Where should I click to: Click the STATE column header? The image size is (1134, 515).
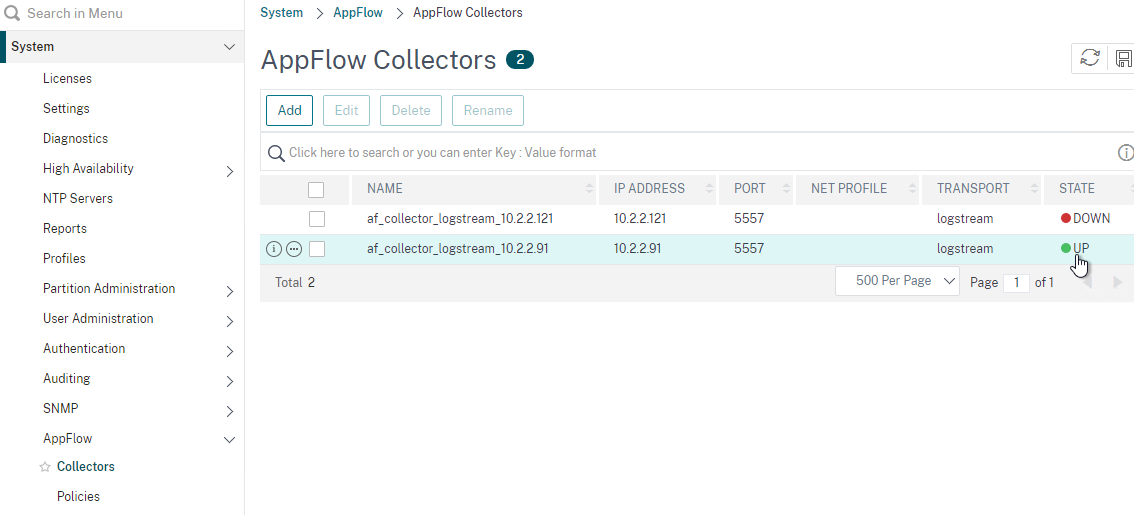[x=1077, y=189]
